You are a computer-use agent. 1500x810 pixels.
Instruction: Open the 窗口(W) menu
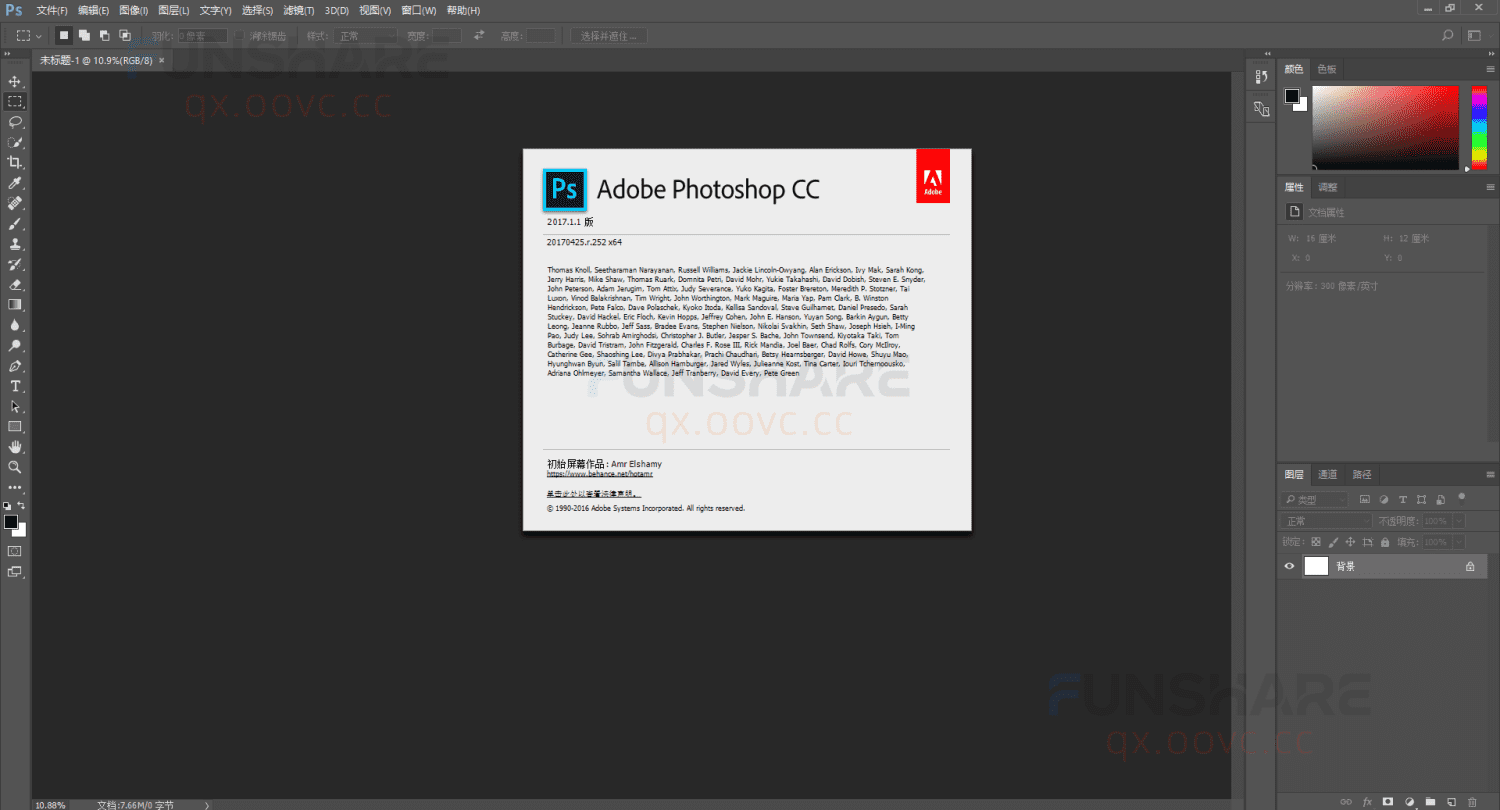tap(418, 10)
